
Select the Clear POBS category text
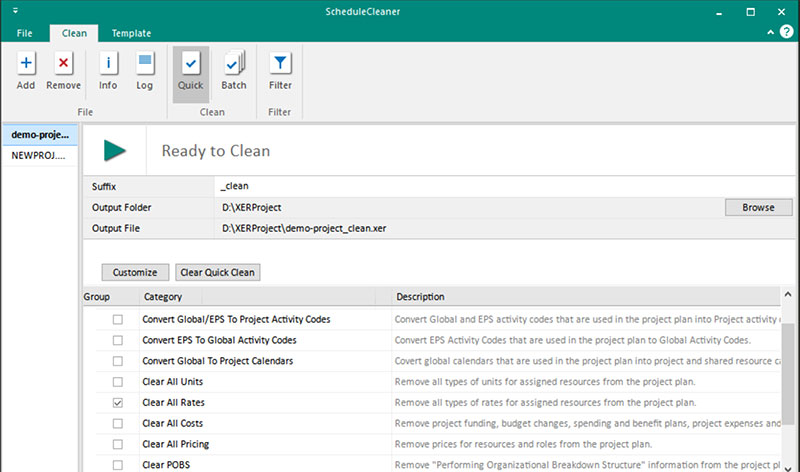166,465
